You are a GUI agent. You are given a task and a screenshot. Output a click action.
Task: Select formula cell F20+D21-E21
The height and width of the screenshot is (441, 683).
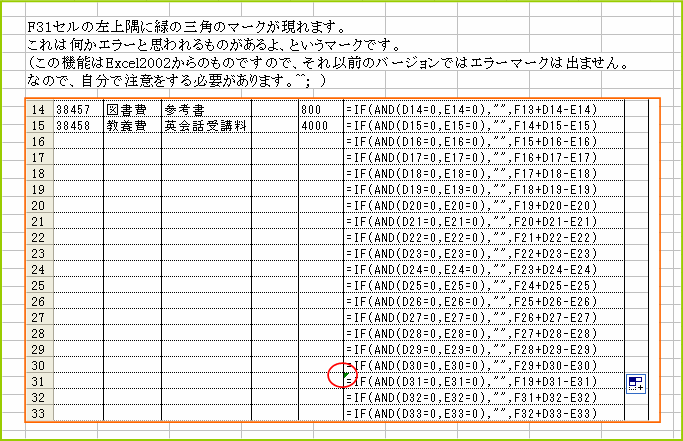[x=484, y=221]
